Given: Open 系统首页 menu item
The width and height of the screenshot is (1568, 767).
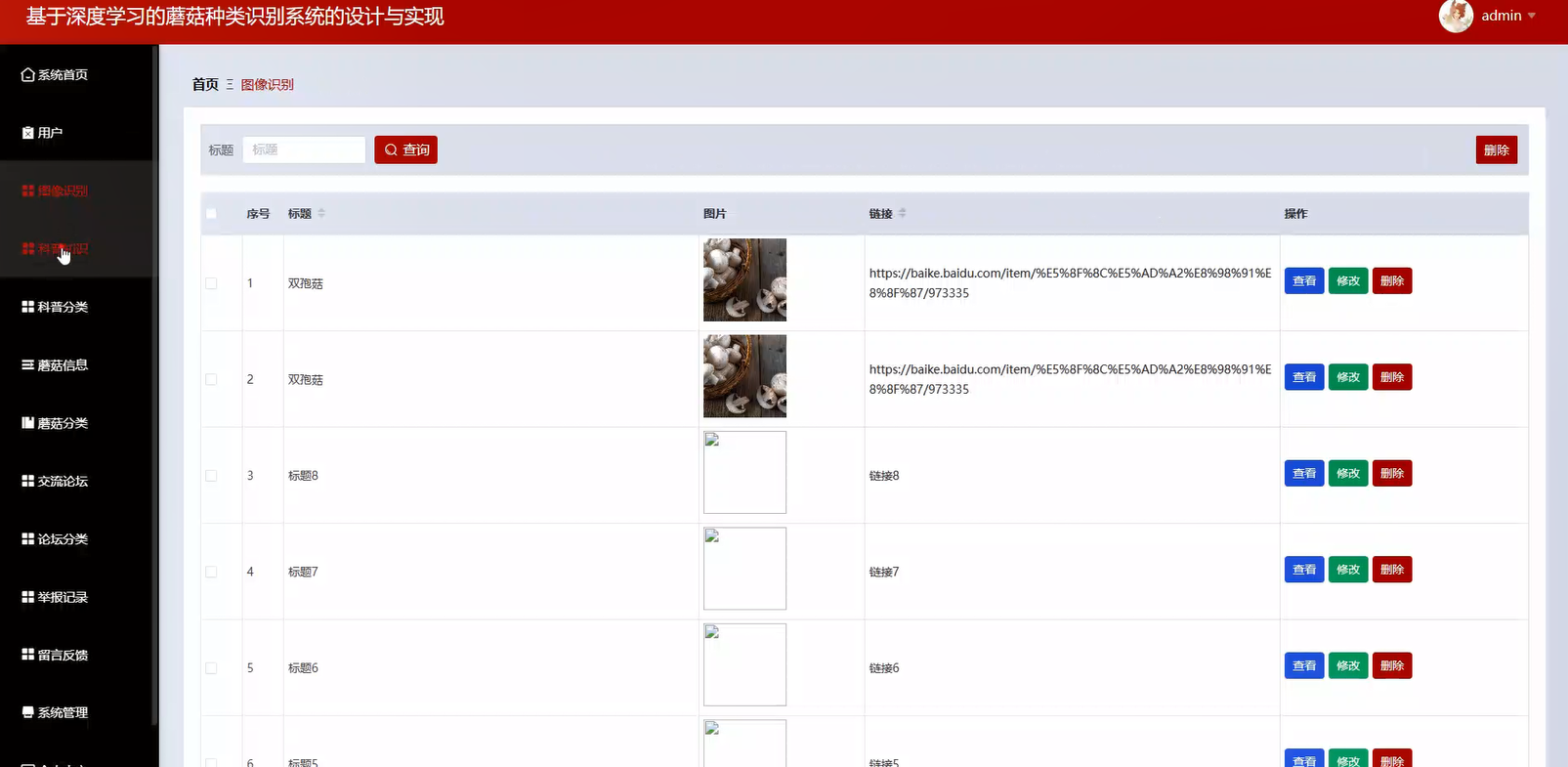Looking at the screenshot, I should tap(76, 74).
